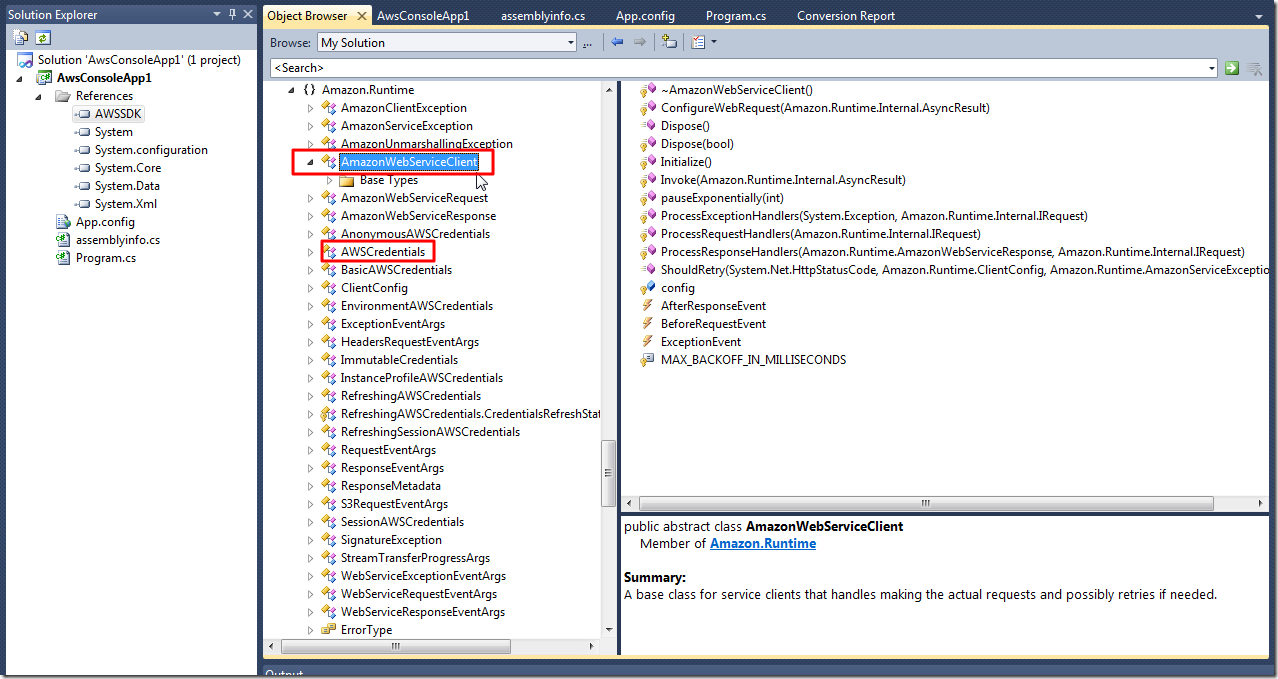Screen dimensions: 1278x679
Task: Select assemblyinfo.cs in Solution Explorer
Action: point(118,240)
